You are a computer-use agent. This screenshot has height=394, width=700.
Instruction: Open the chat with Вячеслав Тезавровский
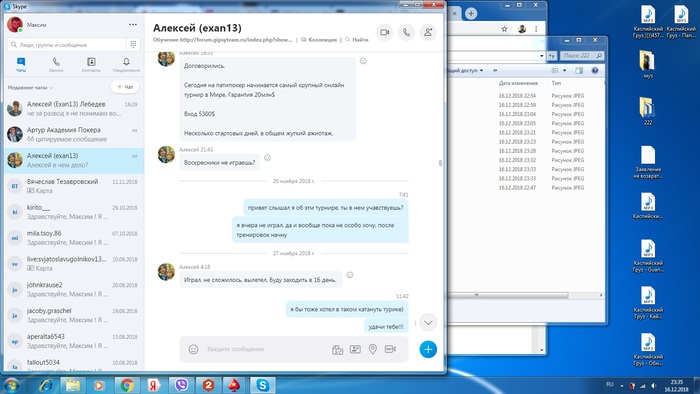tap(74, 186)
